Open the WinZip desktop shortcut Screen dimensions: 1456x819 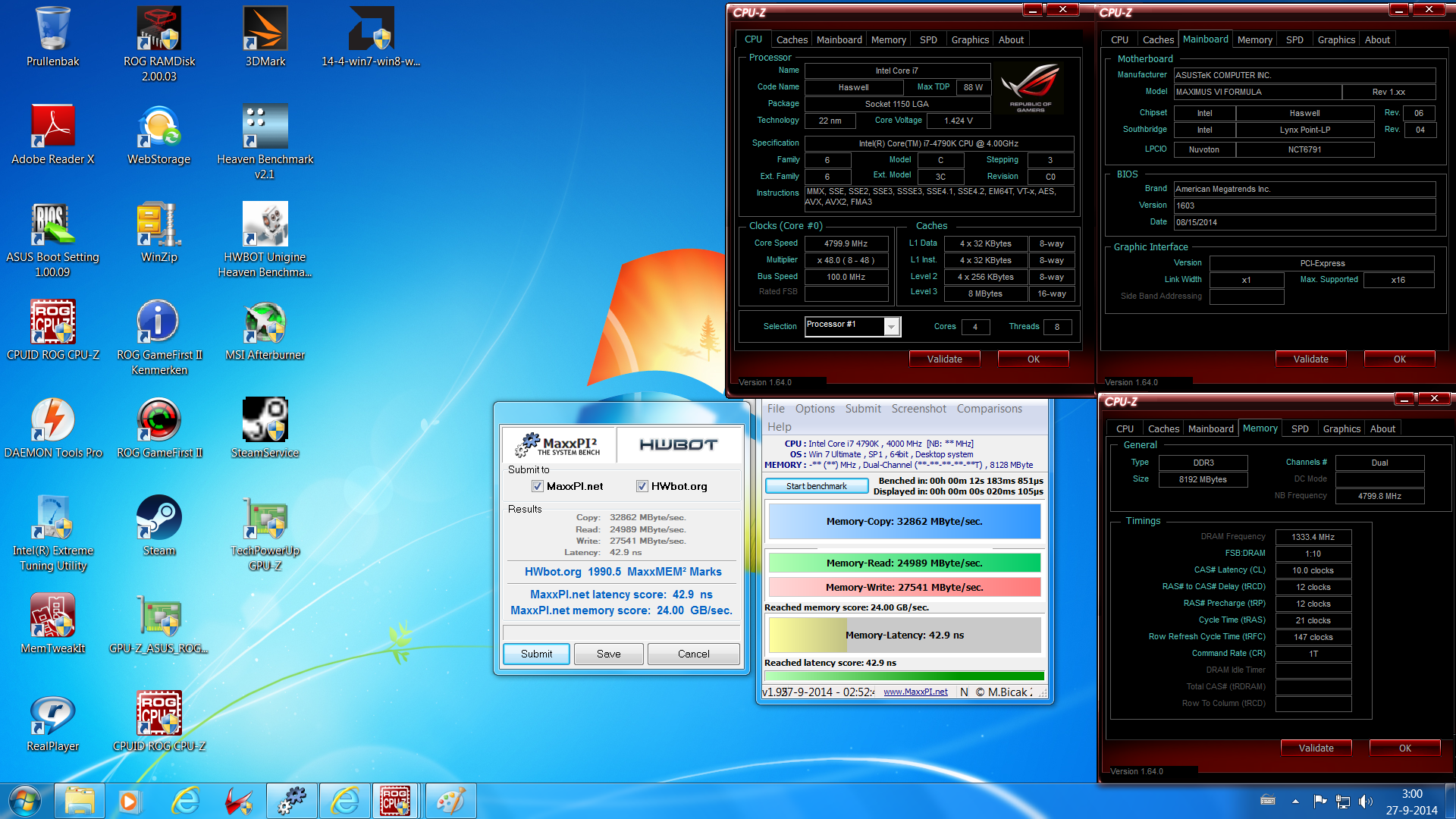click(x=158, y=232)
